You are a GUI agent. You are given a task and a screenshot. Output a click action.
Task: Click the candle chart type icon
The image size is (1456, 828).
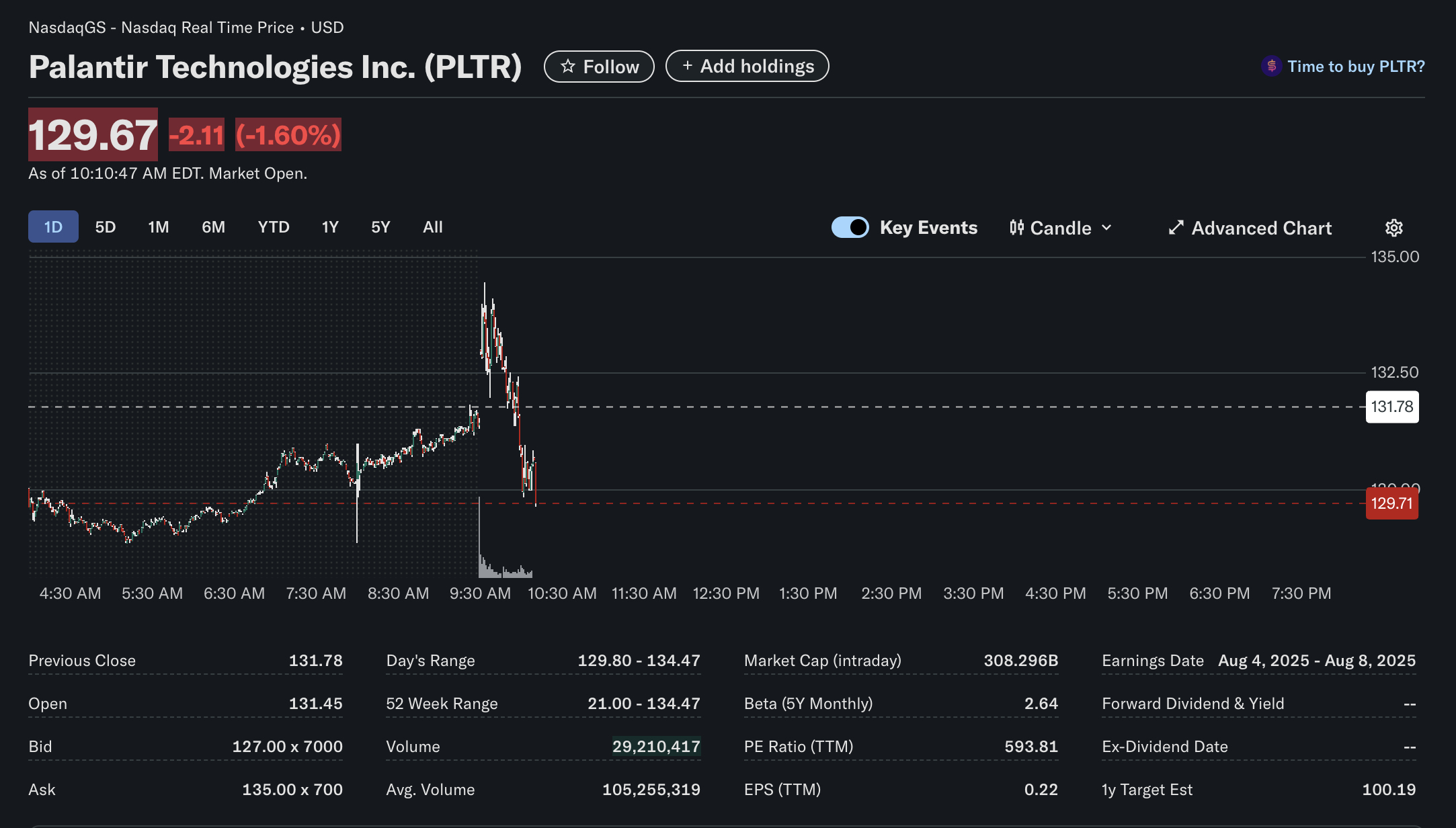(x=1016, y=228)
